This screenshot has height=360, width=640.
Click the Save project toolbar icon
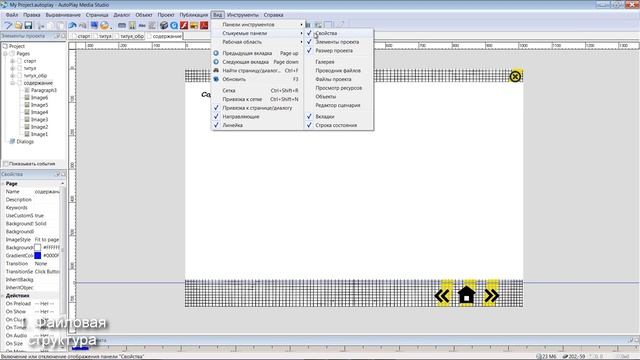click(x=28, y=25)
